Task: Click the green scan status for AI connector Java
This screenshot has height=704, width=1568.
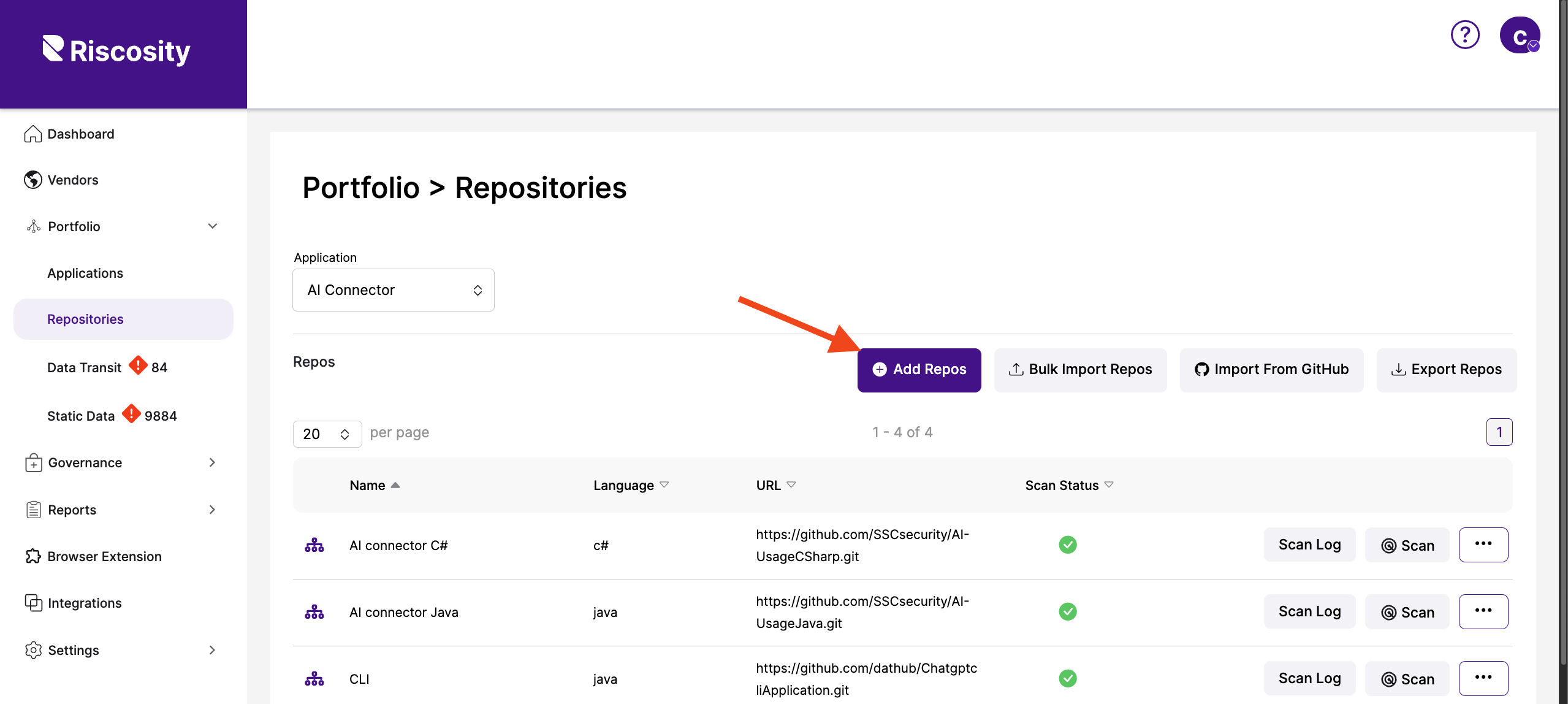Action: coord(1068,611)
